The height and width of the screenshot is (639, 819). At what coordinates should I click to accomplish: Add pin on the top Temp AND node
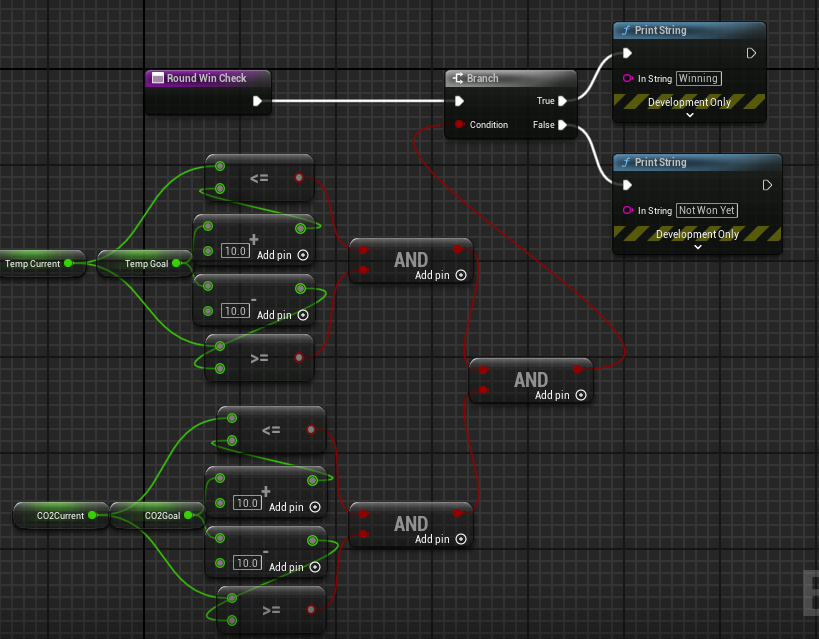coord(460,275)
